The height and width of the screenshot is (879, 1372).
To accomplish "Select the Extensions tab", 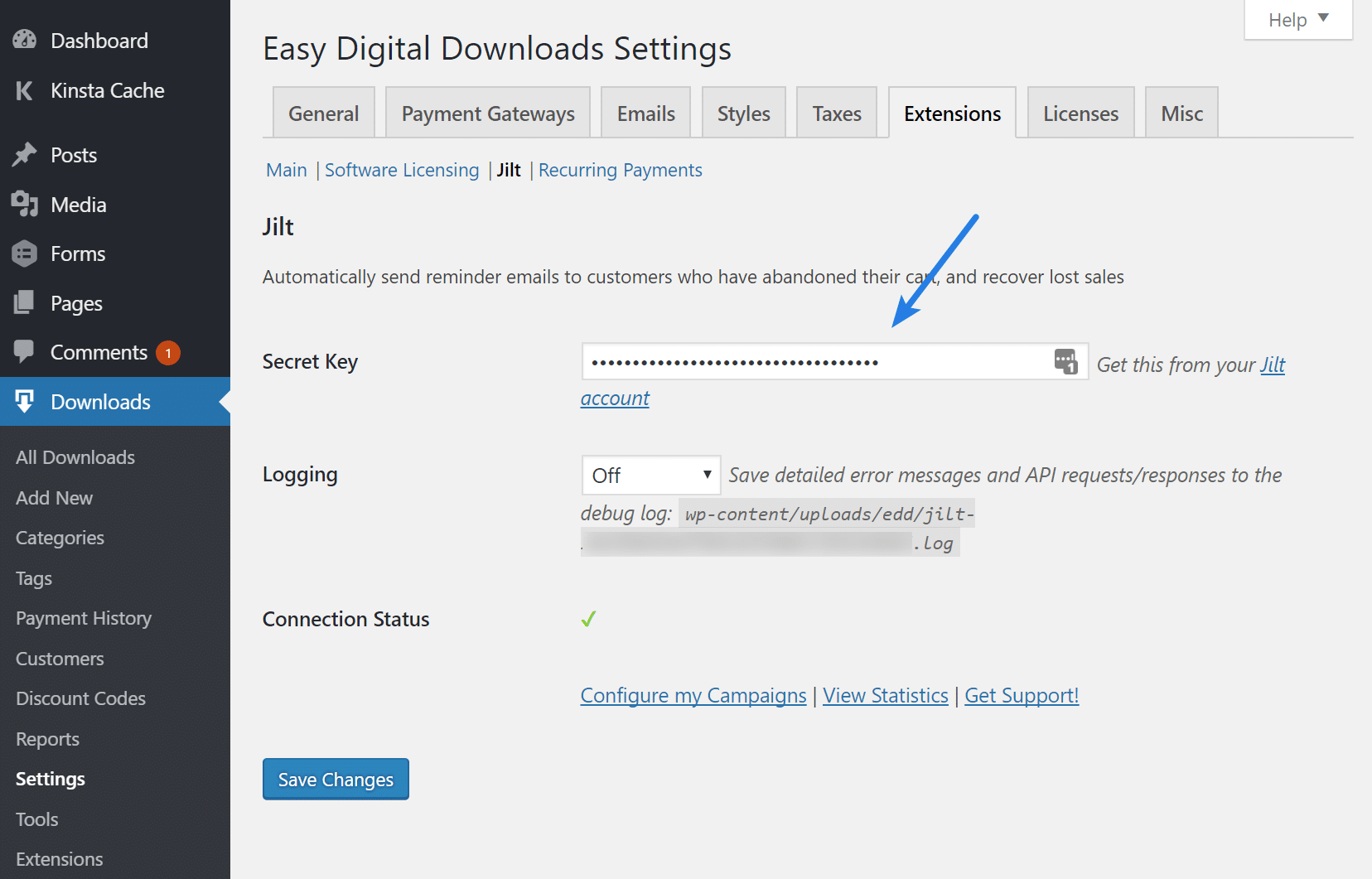I will click(x=952, y=113).
